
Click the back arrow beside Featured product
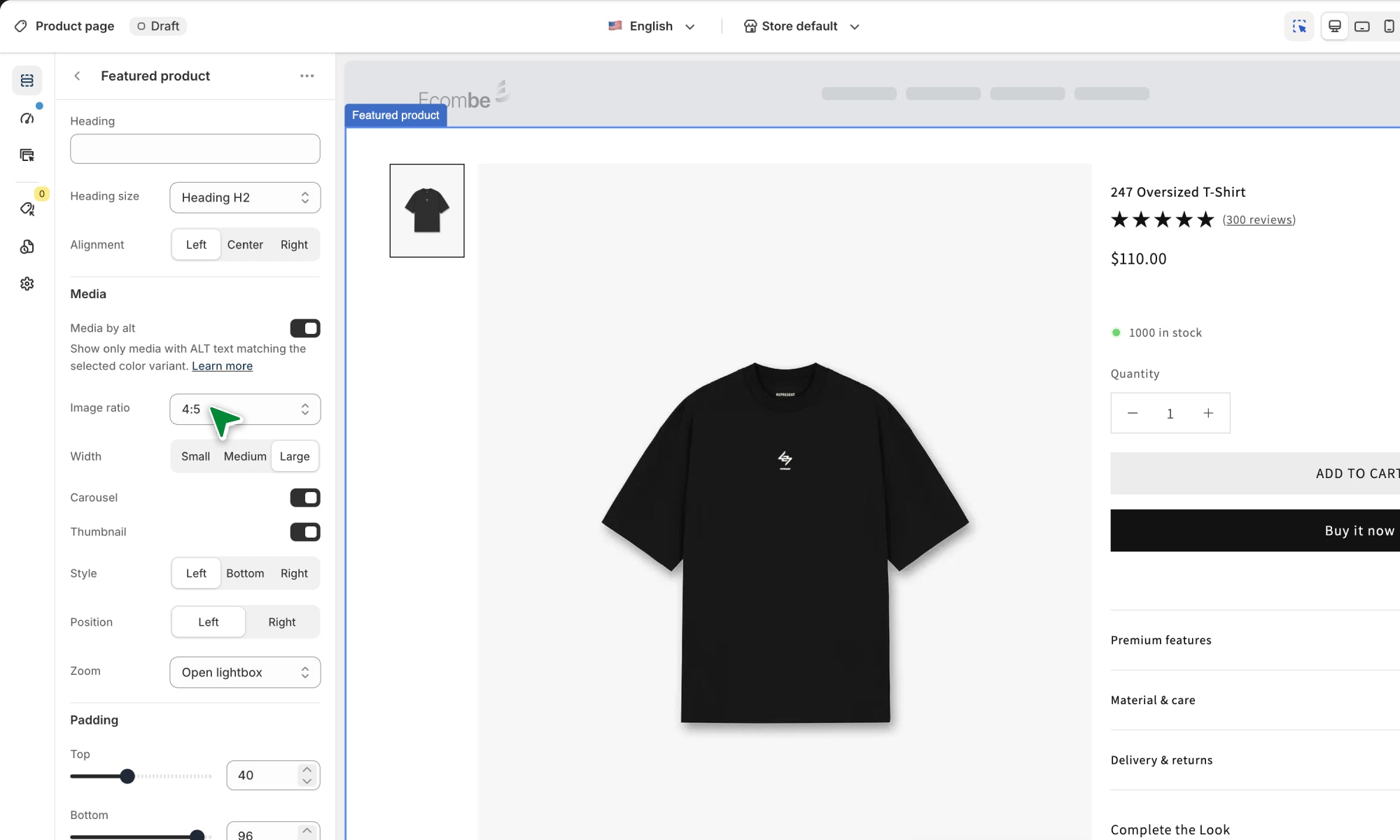(x=78, y=76)
